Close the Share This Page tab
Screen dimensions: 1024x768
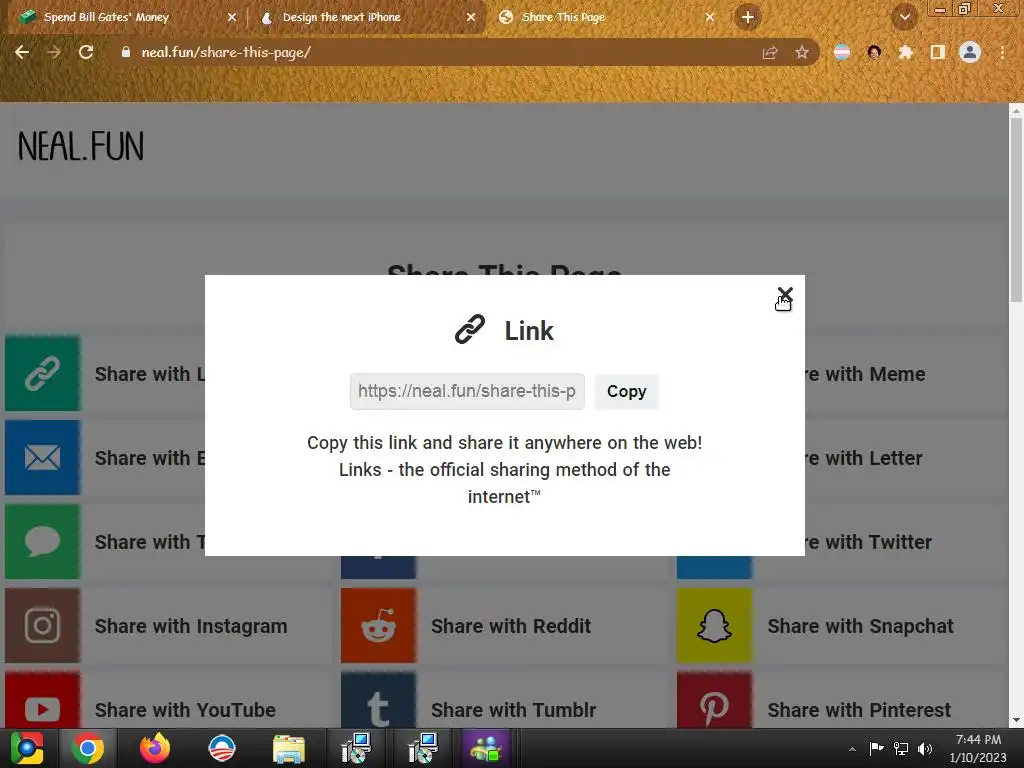710,18
